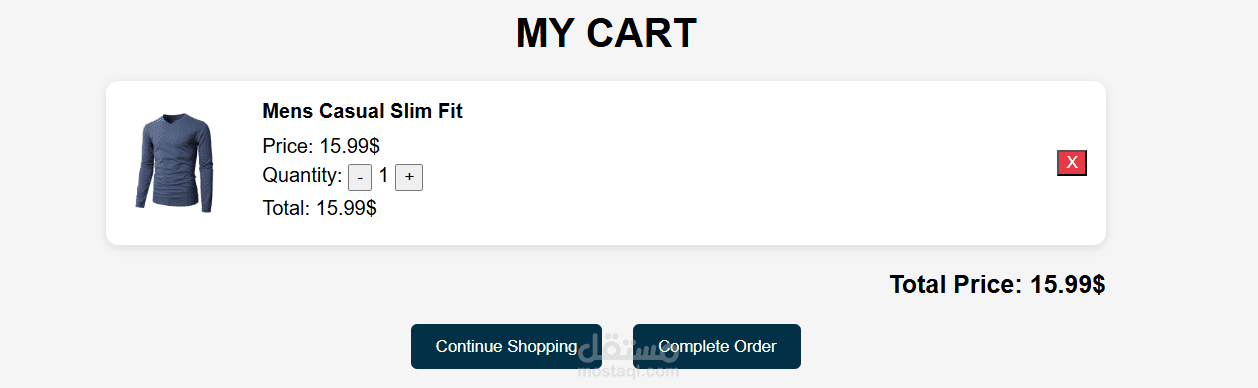Click the mostaql.com watermark text

629,372
